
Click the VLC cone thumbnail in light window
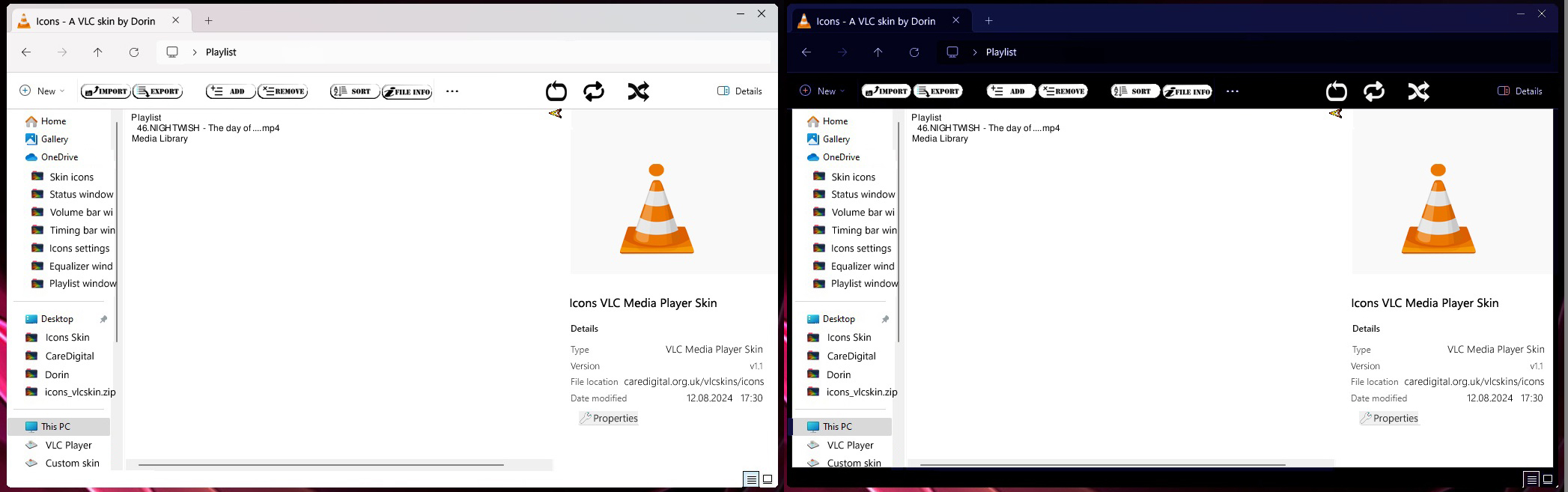[x=657, y=209]
